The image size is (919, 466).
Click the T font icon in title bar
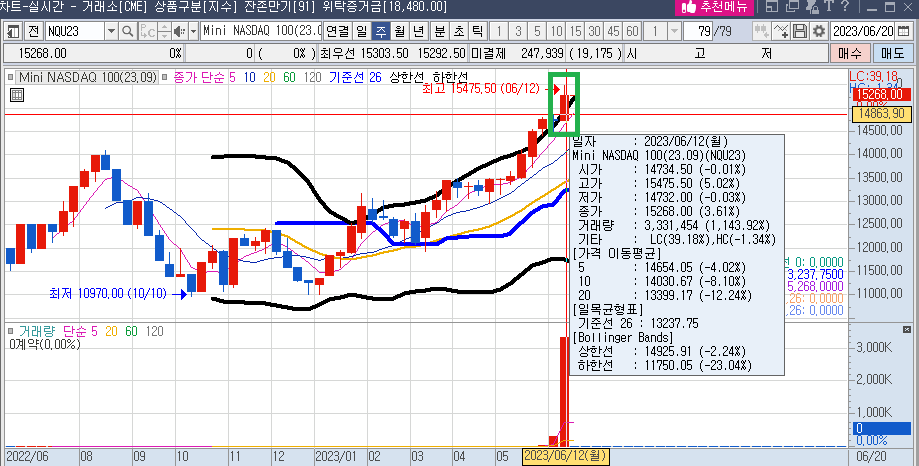point(829,6)
